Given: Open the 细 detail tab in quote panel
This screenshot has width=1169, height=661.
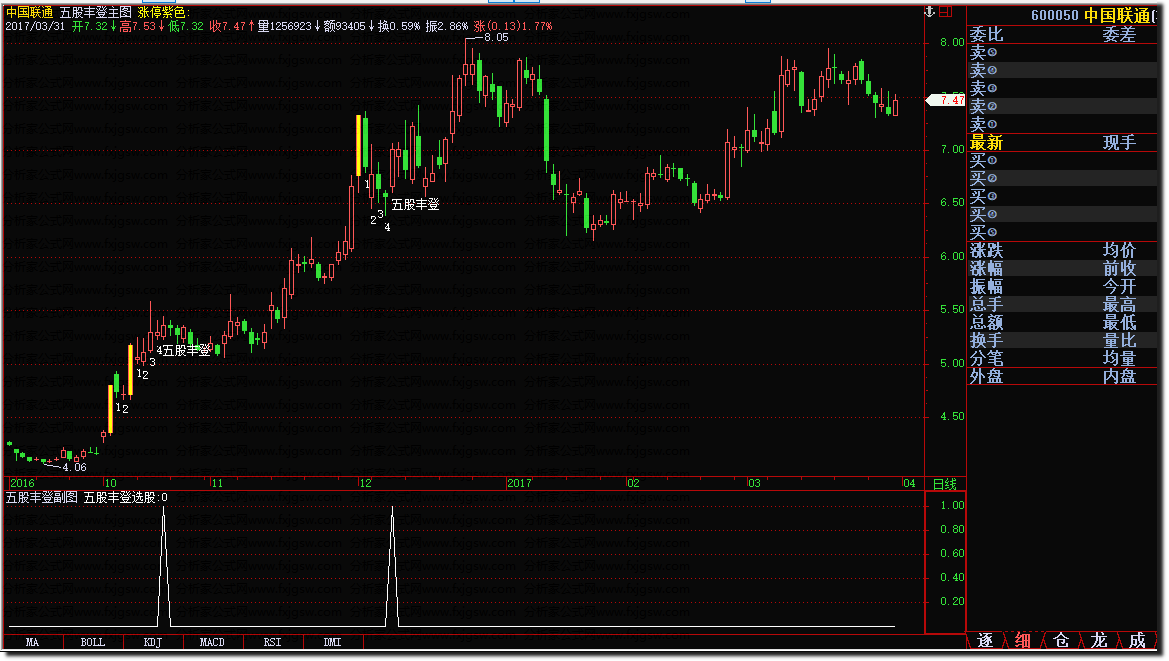Looking at the screenshot, I should tap(1023, 640).
